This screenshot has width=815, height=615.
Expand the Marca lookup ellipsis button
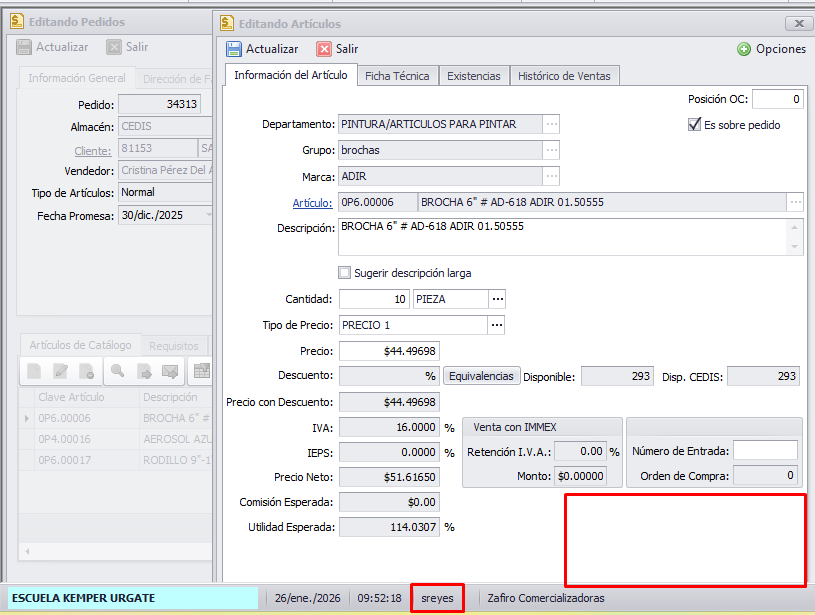click(x=551, y=176)
